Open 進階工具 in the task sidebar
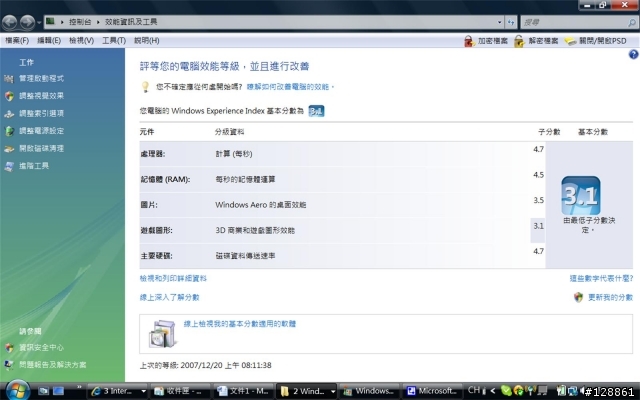 (x=34, y=166)
